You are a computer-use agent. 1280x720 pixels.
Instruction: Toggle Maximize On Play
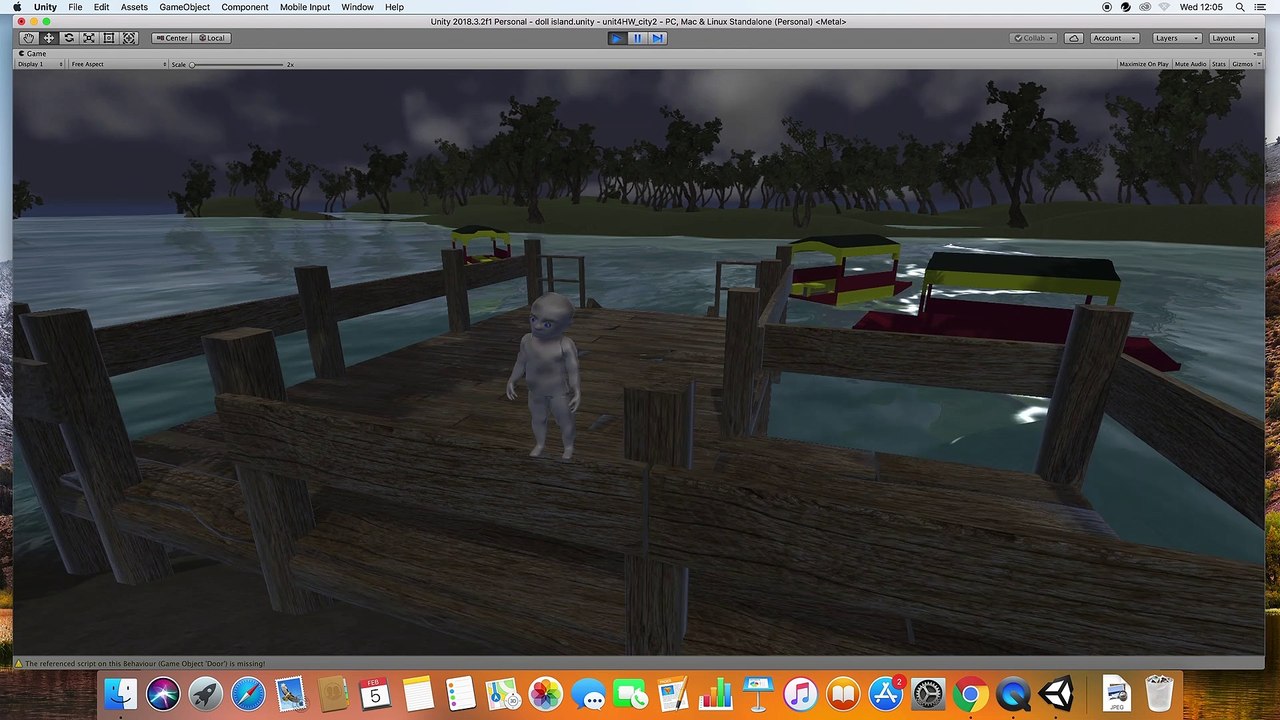(x=1144, y=64)
